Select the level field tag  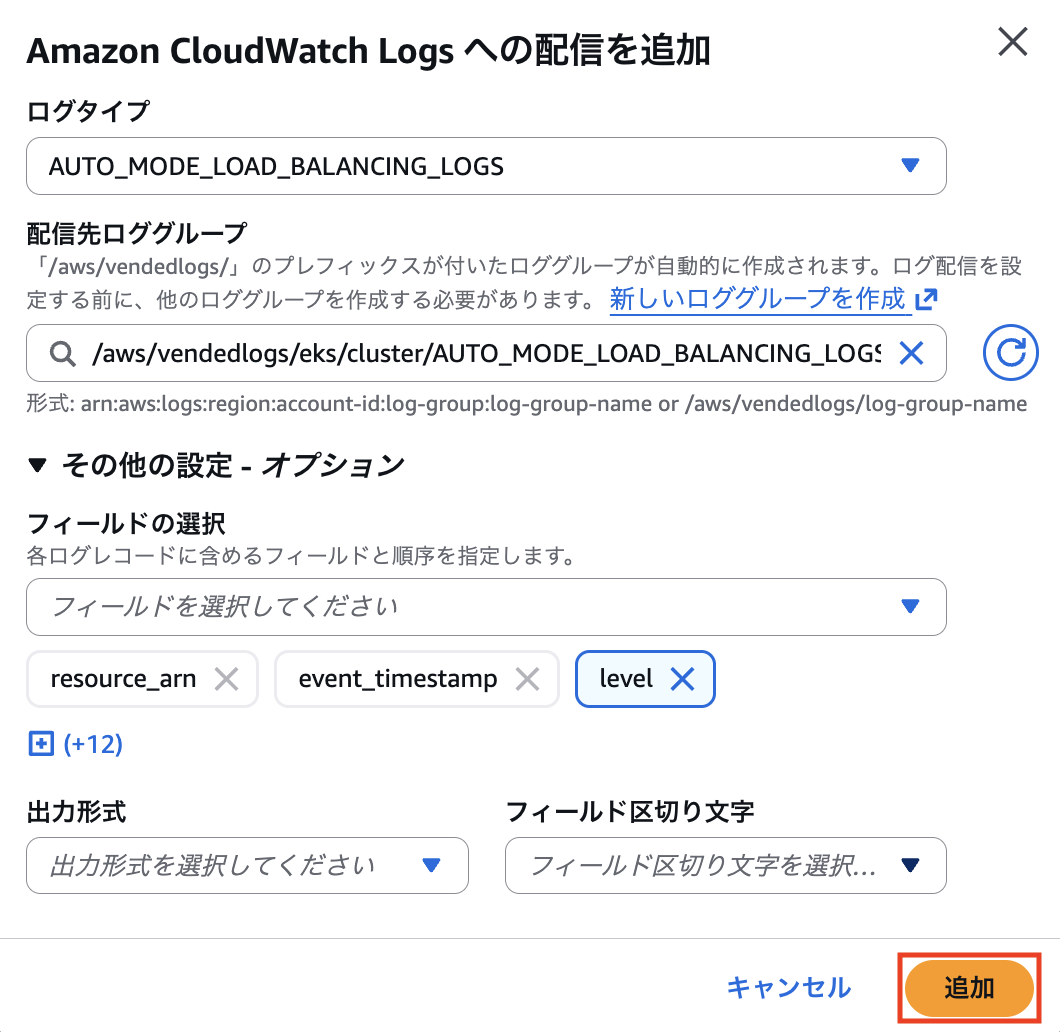[626, 680]
